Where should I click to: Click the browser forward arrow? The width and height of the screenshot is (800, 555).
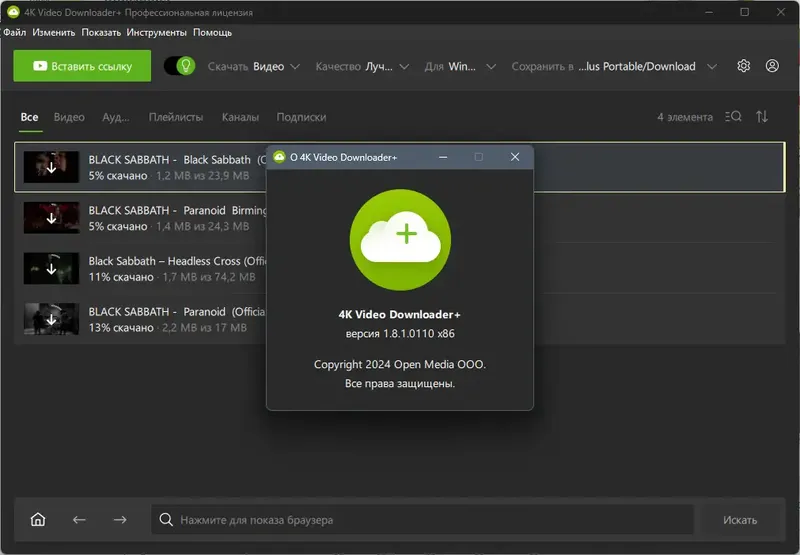120,520
